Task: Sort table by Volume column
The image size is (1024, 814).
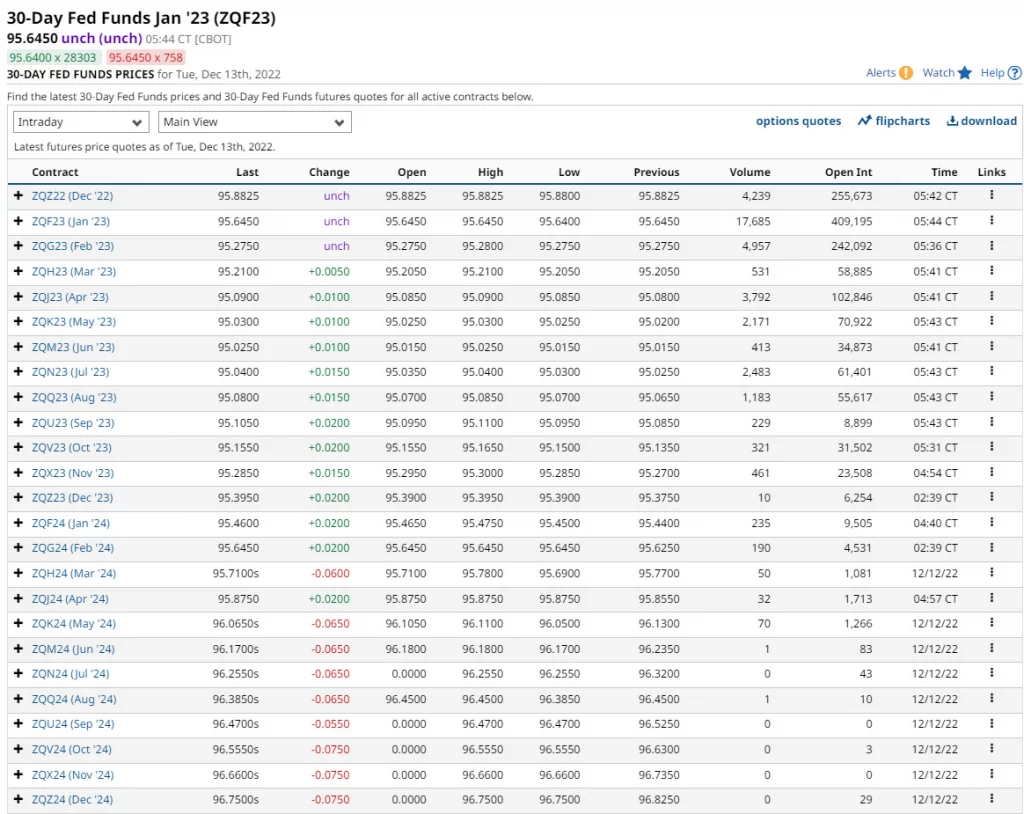Action: point(750,172)
